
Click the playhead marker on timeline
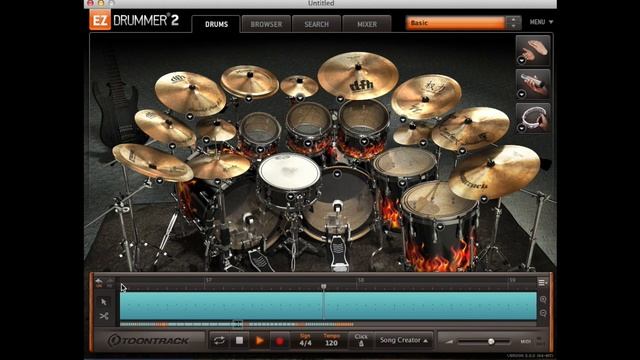[x=323, y=287]
